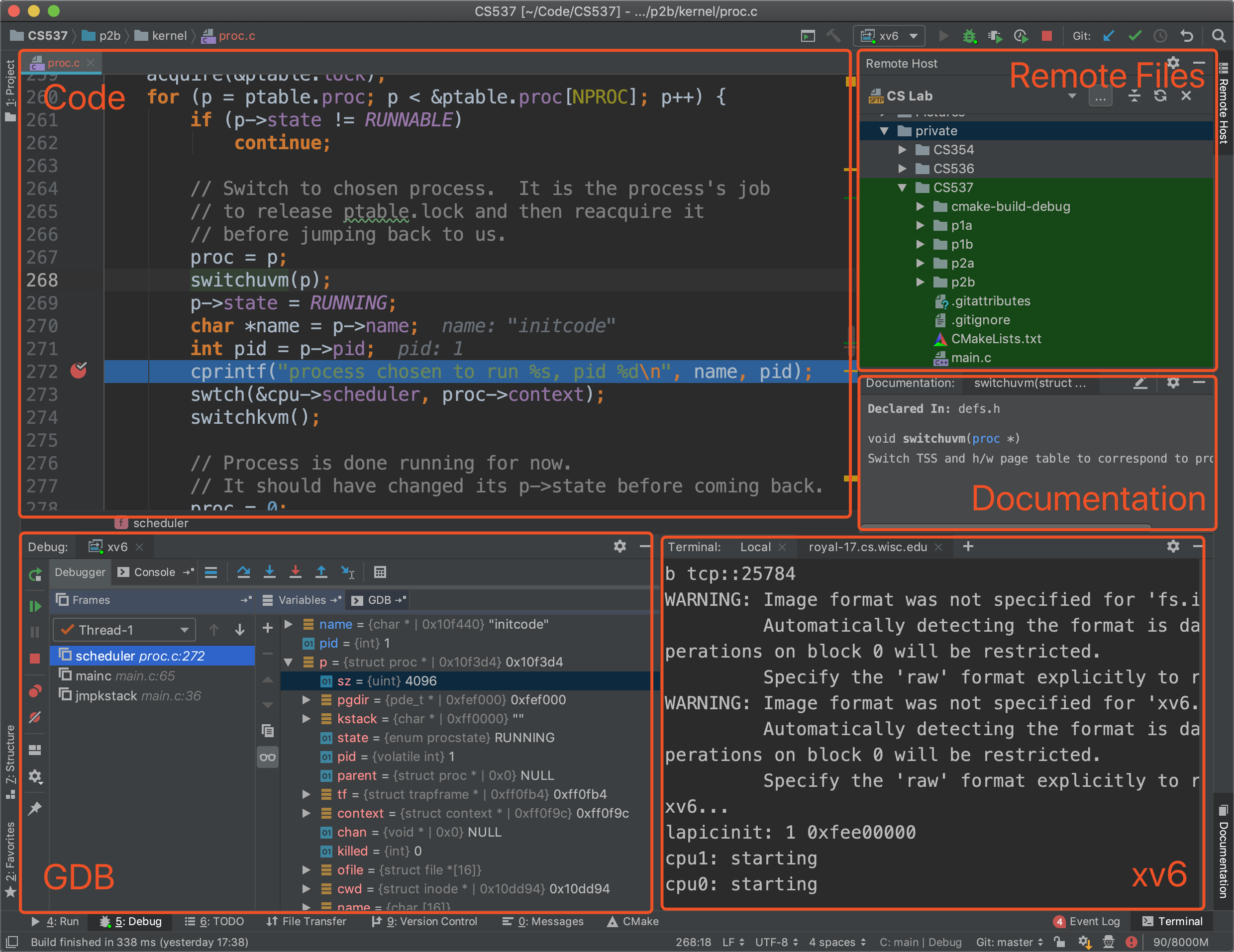This screenshot has width=1234, height=952.
Task: Select the royal-17.cs.wisc.edu terminal tab
Action: [x=867, y=547]
